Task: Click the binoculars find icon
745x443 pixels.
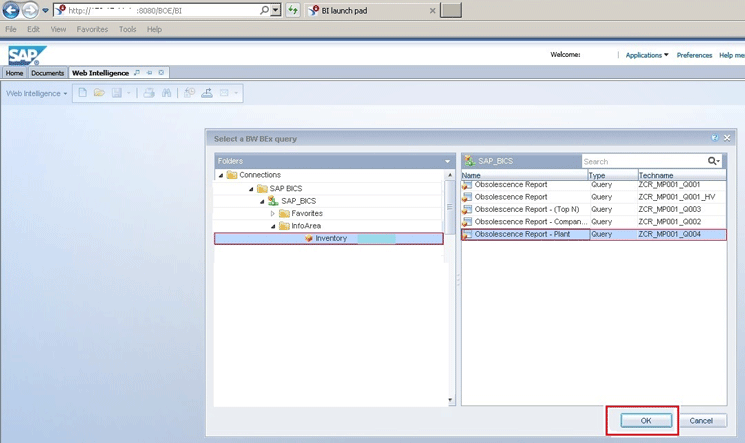Action: (x=167, y=93)
